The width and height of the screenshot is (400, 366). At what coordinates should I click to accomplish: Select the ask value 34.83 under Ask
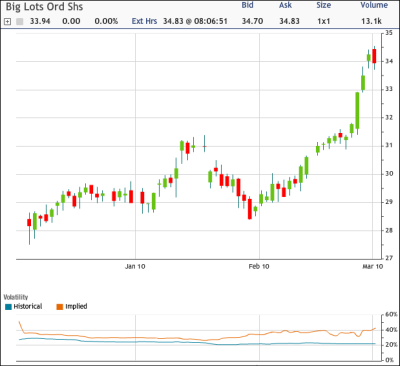tap(289, 21)
